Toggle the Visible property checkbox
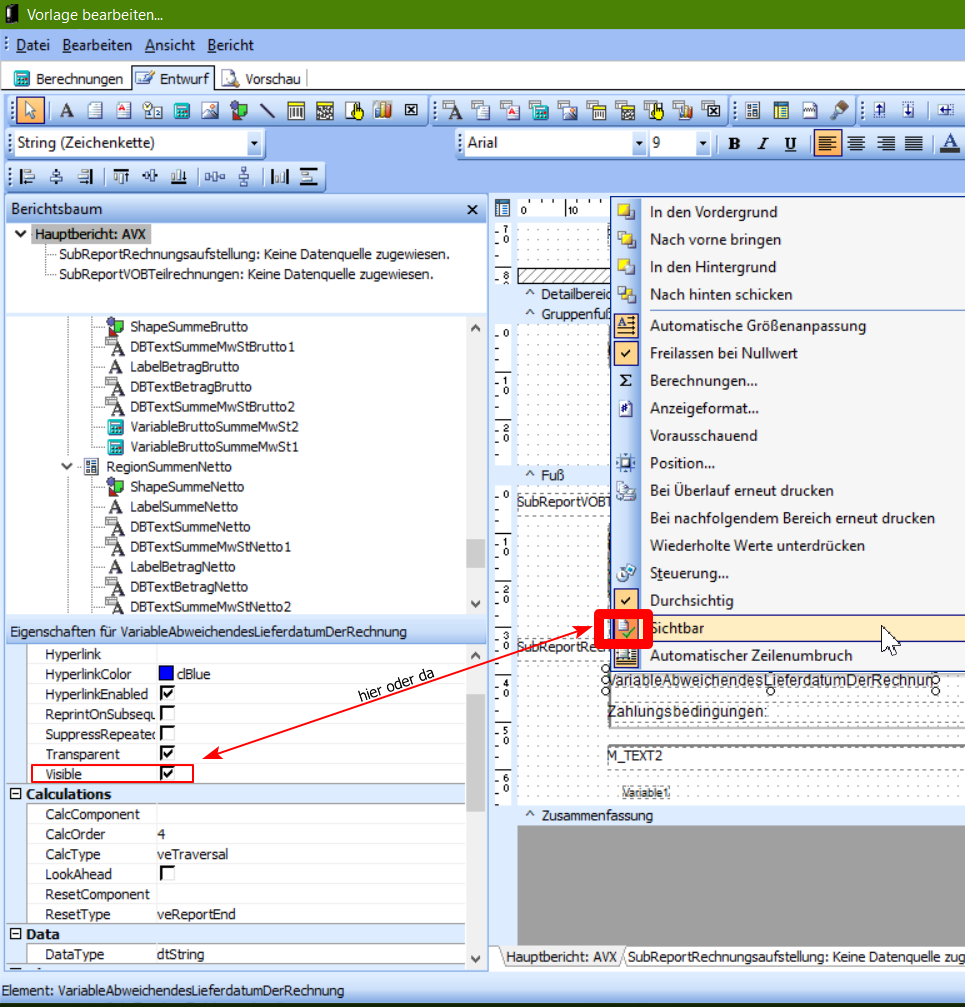Image resolution: width=965 pixels, height=1007 pixels. pos(167,773)
